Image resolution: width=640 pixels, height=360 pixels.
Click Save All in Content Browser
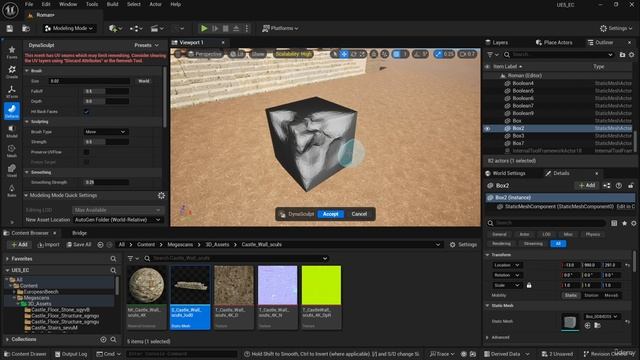tap(79, 244)
